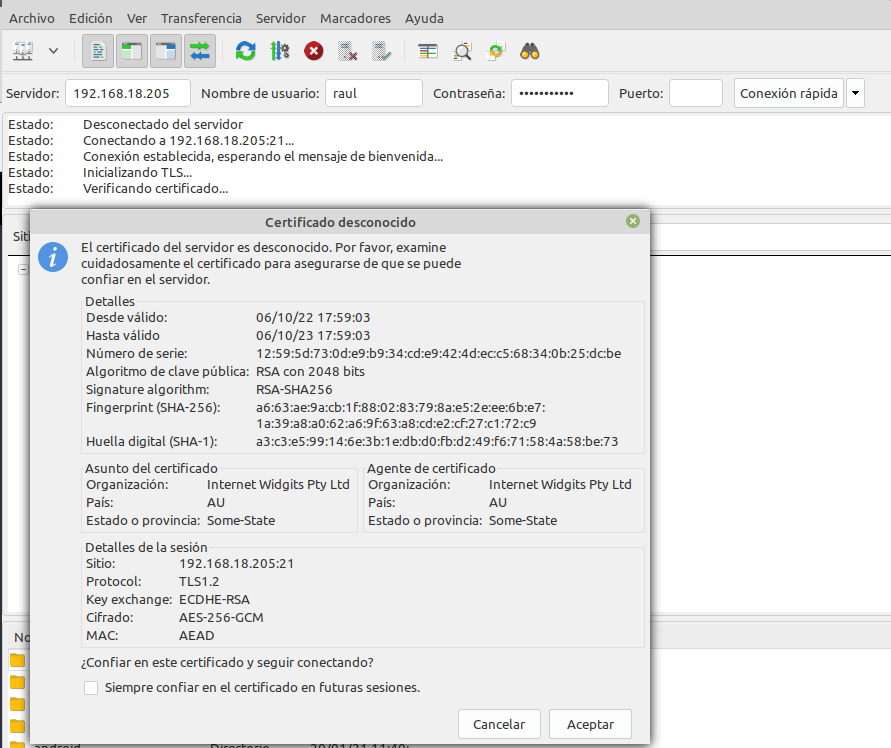Screen dimensions: 891x748
Task: Search for files on the server
Action: point(529,50)
